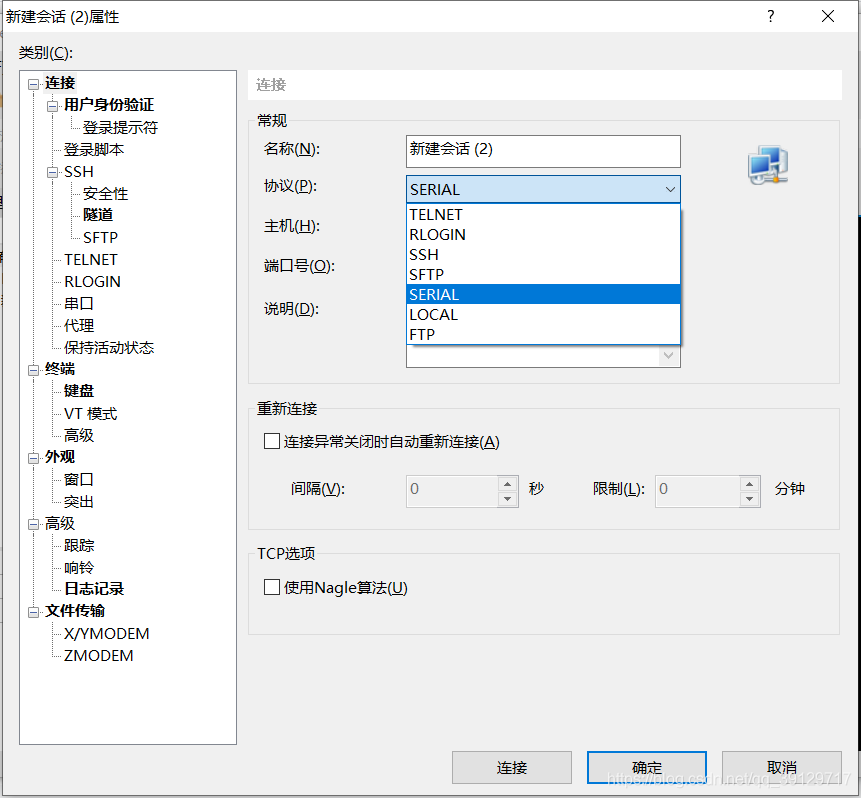
Task: Click the 取消 cancel button
Action: (781, 767)
